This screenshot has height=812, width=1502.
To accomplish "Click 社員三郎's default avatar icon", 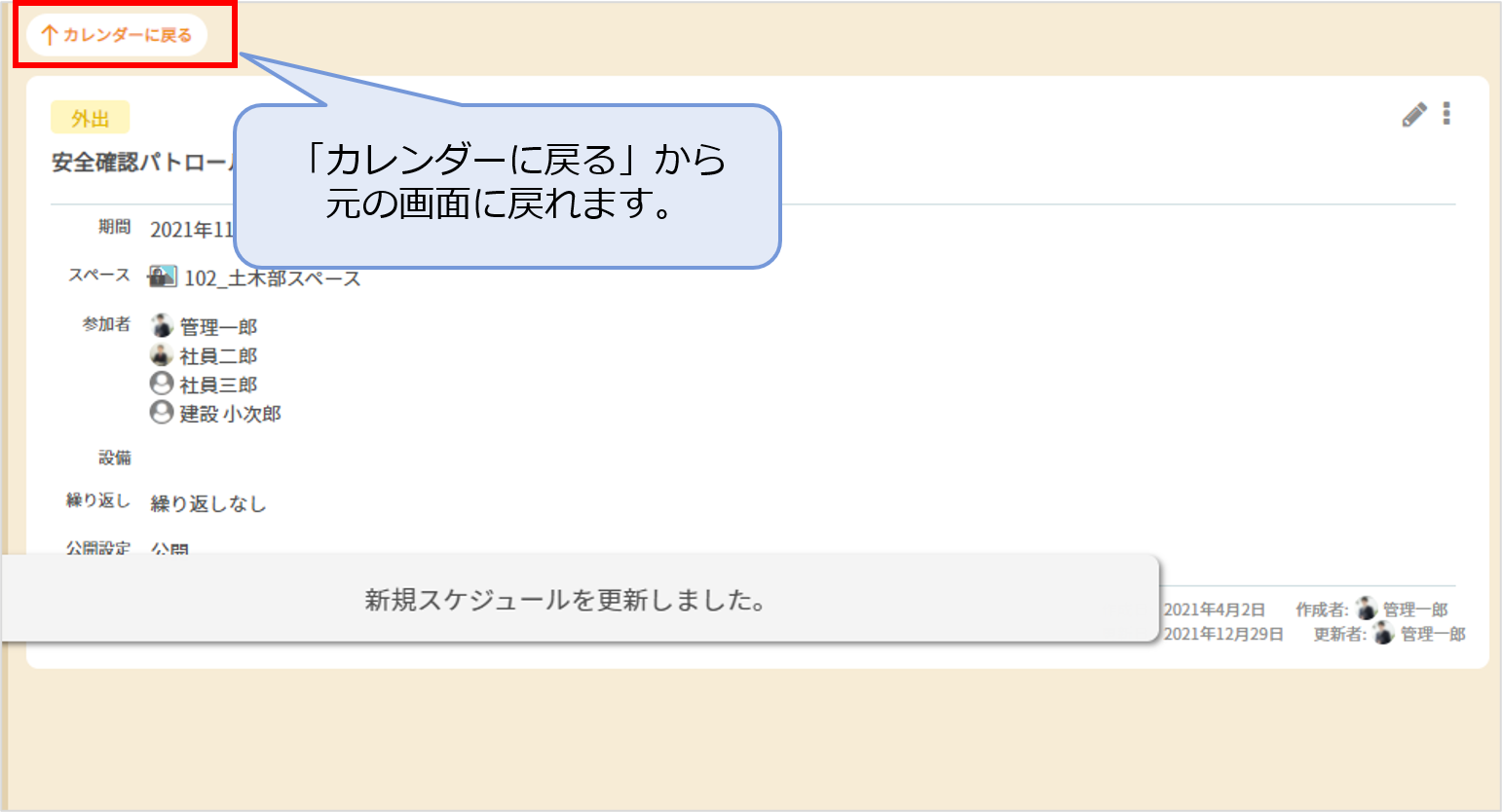I will click(162, 384).
